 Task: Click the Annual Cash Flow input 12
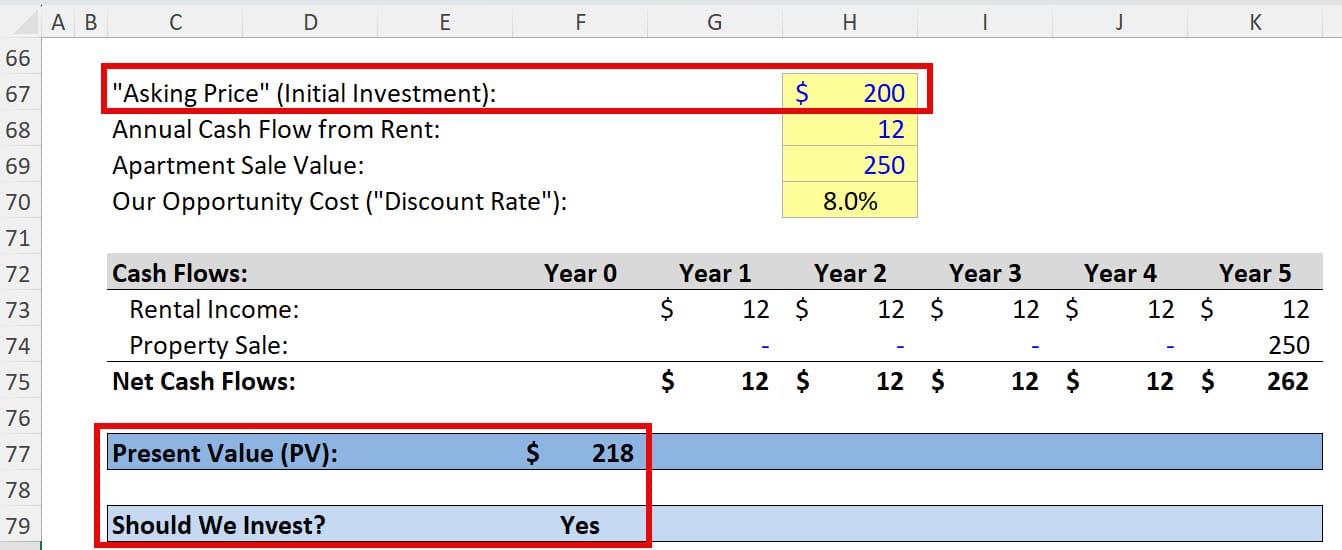pyautogui.click(x=850, y=130)
